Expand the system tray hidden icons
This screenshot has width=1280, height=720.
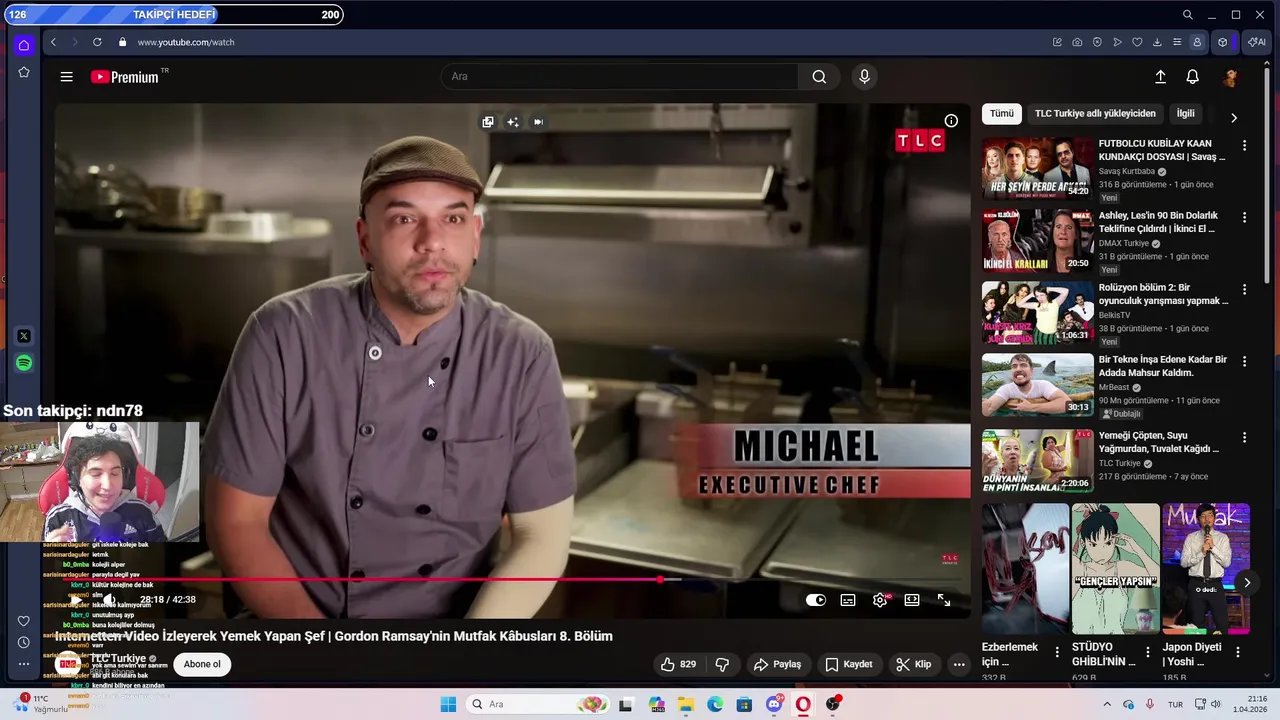point(1107,705)
